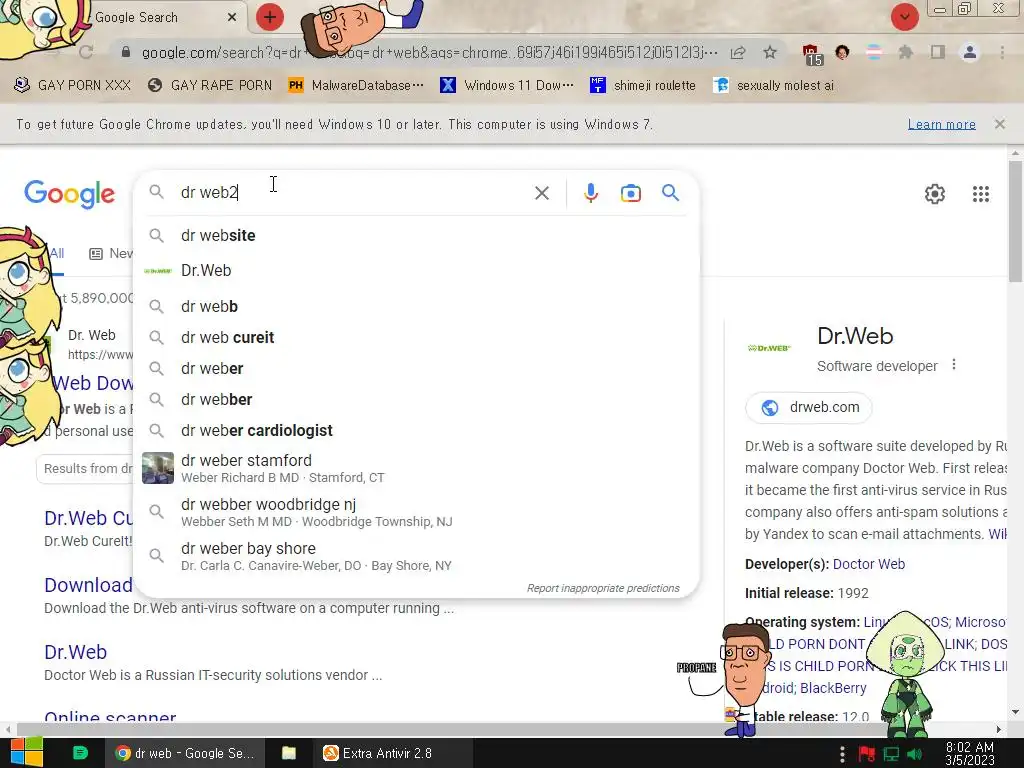1024x768 pixels.
Task: Click into the search box containing dr web2
Action: pyautogui.click(x=353, y=193)
